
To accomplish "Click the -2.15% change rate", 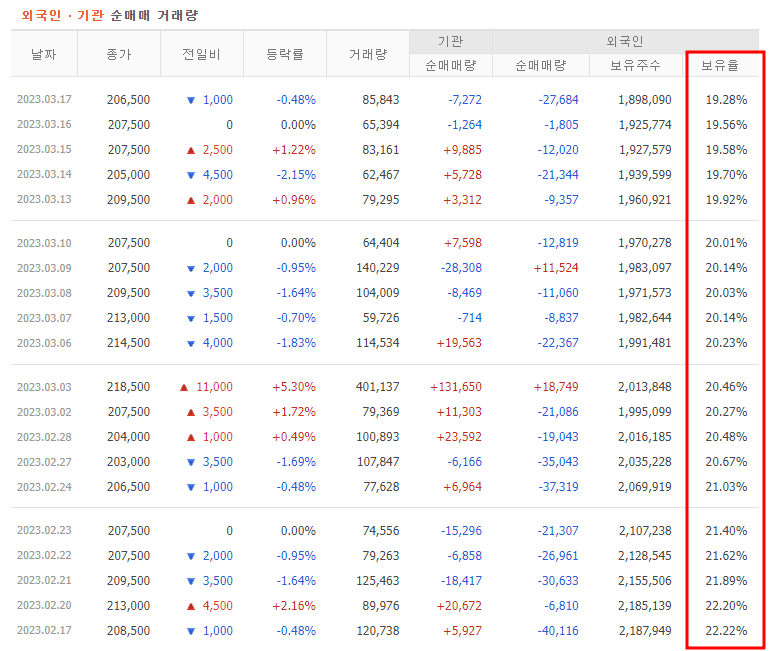I will [x=296, y=175].
